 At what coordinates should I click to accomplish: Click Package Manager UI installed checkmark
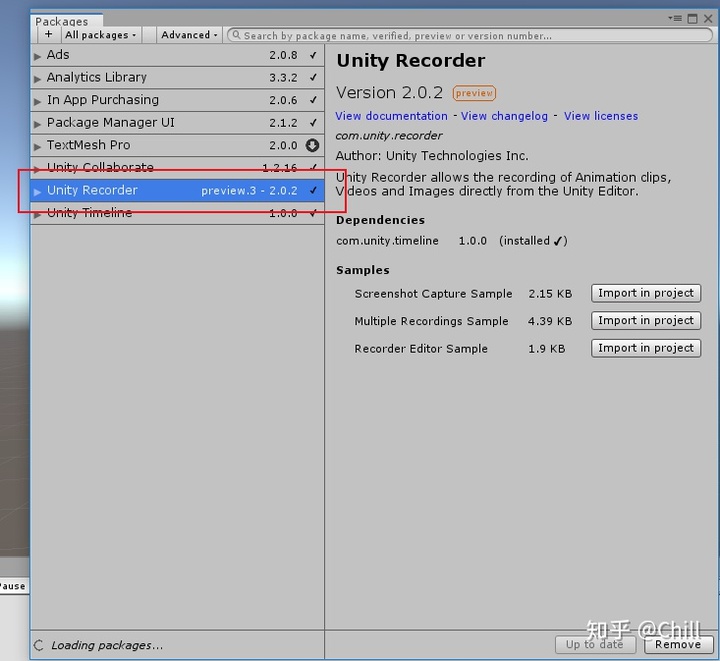pos(313,123)
